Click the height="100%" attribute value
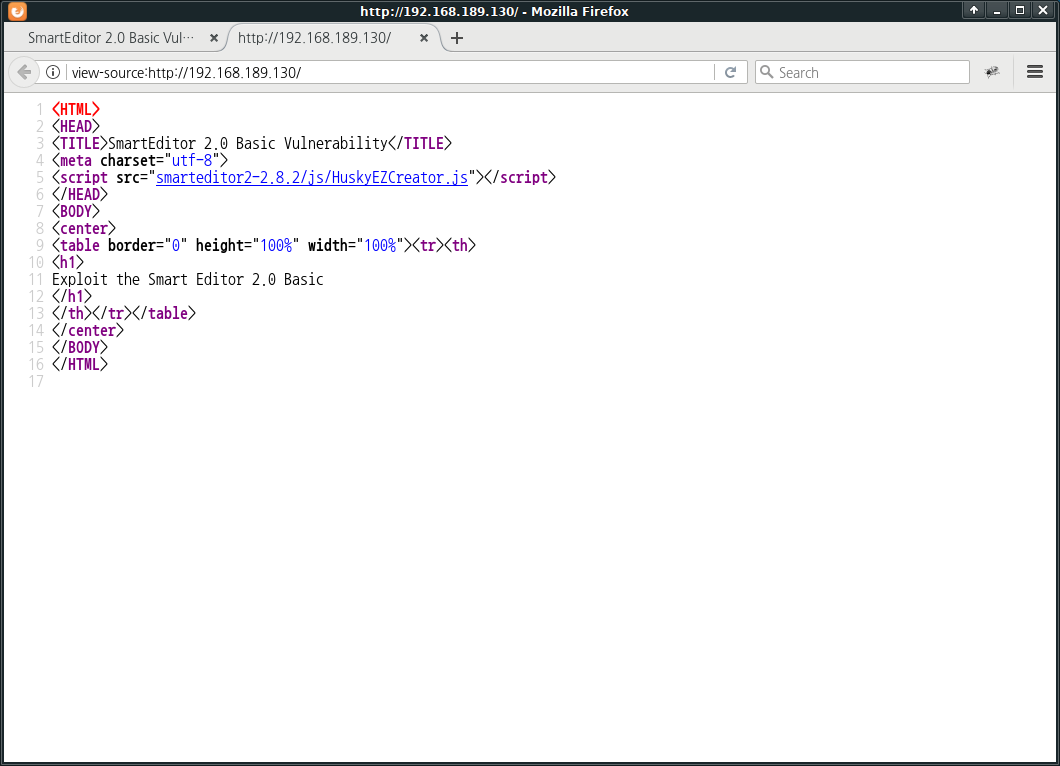The width and height of the screenshot is (1060, 766). (276, 245)
